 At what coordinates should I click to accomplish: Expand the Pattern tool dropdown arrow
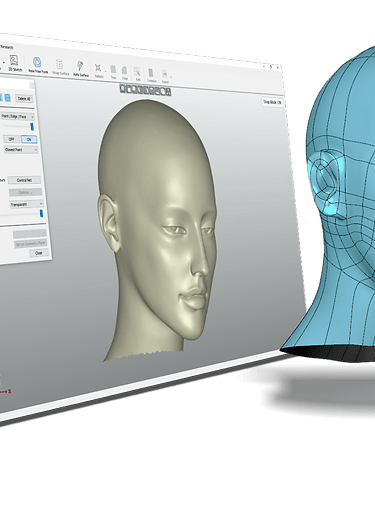[106, 71]
